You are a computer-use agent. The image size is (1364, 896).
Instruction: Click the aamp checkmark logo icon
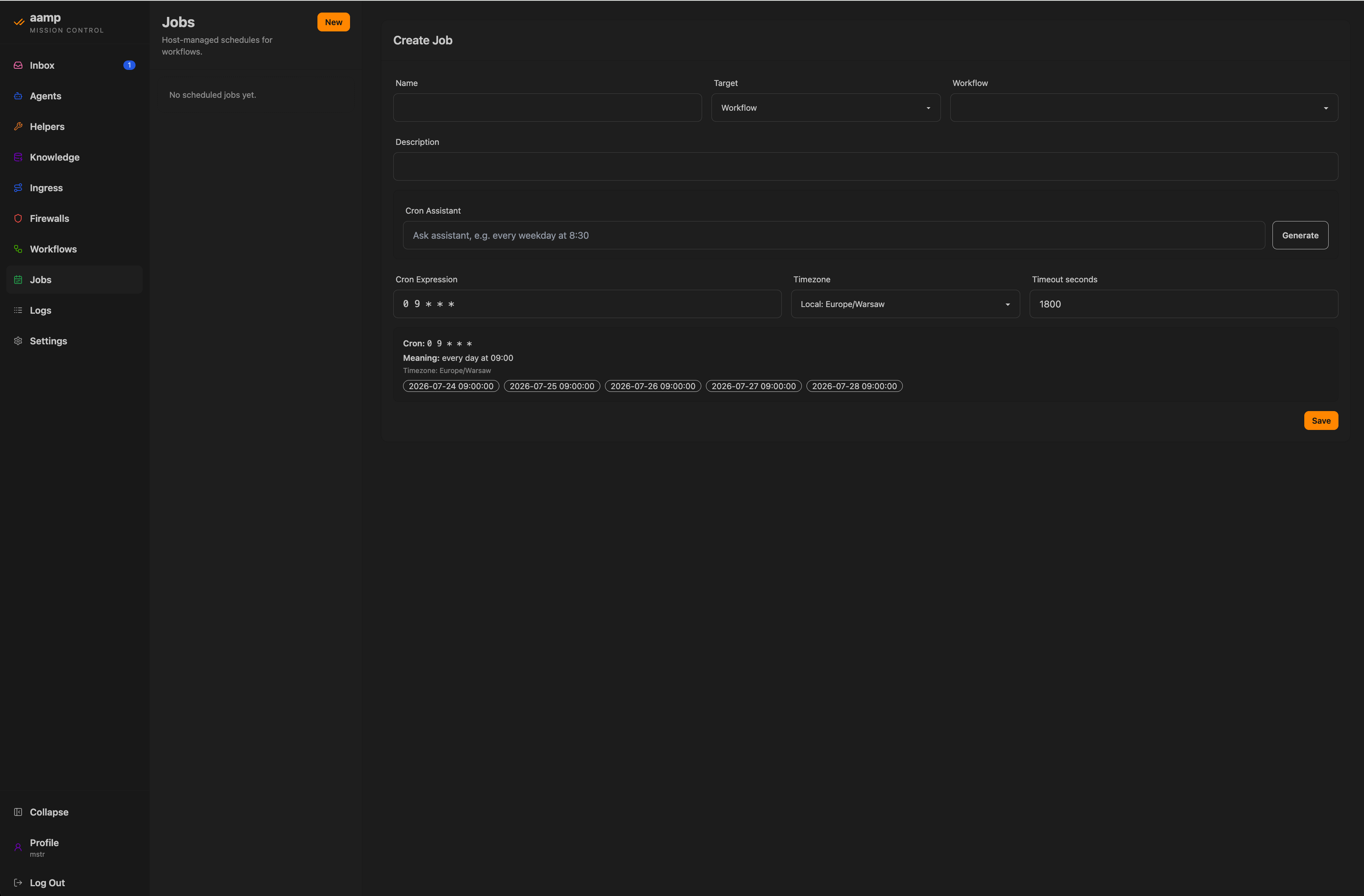(19, 22)
